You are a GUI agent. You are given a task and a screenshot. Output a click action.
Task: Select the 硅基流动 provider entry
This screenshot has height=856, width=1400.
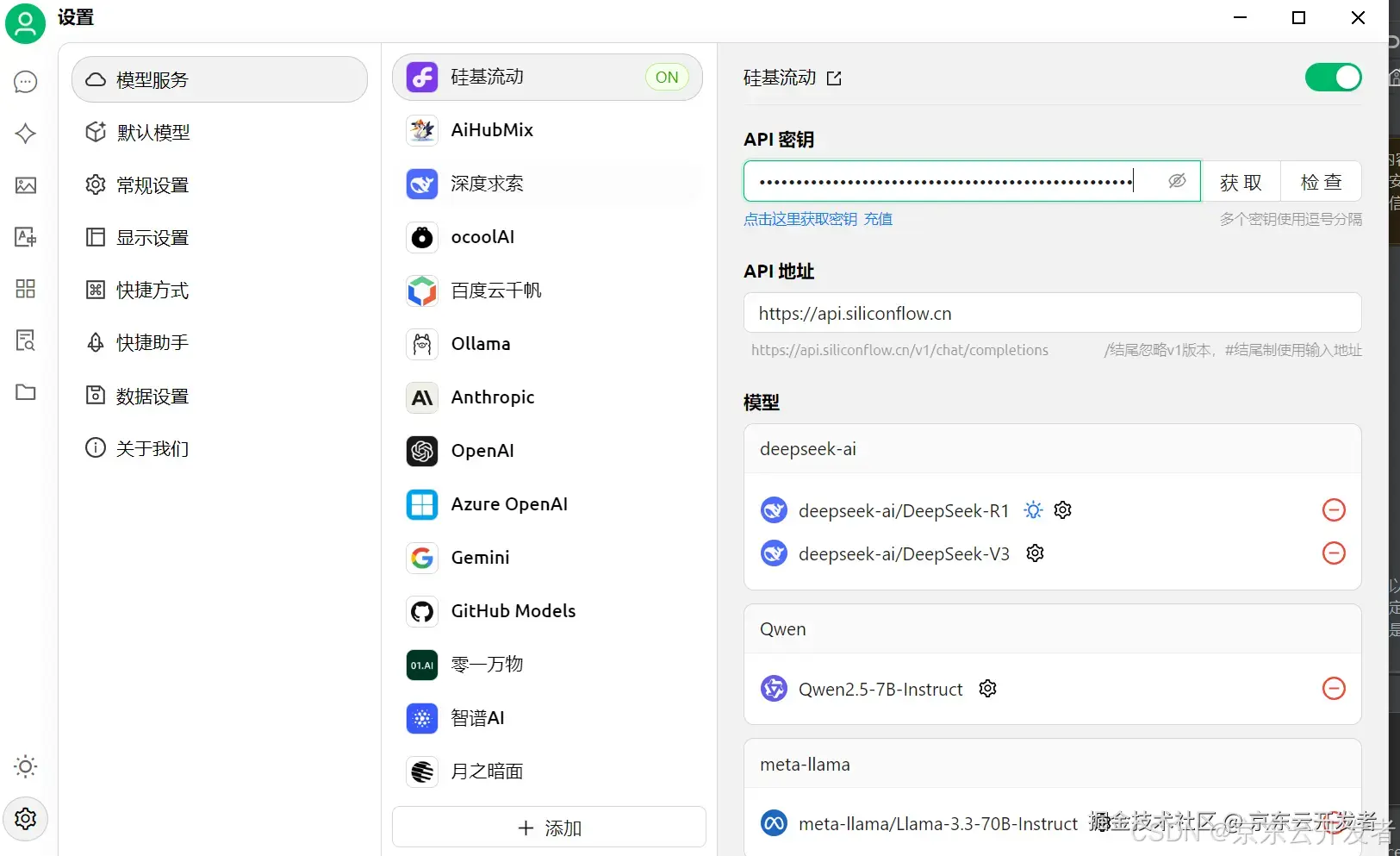pyautogui.click(x=548, y=78)
